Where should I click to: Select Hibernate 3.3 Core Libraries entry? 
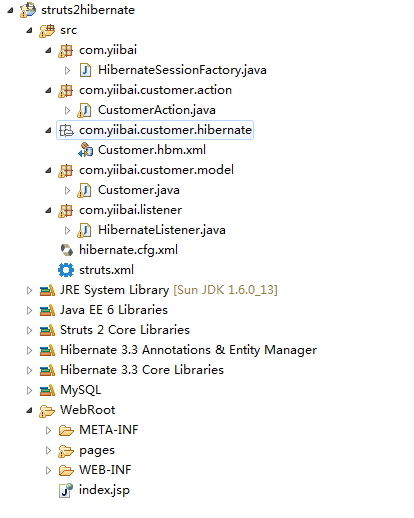142,370
